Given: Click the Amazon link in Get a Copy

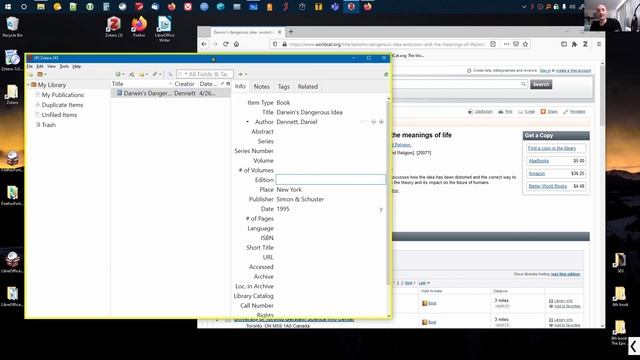Looking at the screenshot, I should pyautogui.click(x=537, y=173).
